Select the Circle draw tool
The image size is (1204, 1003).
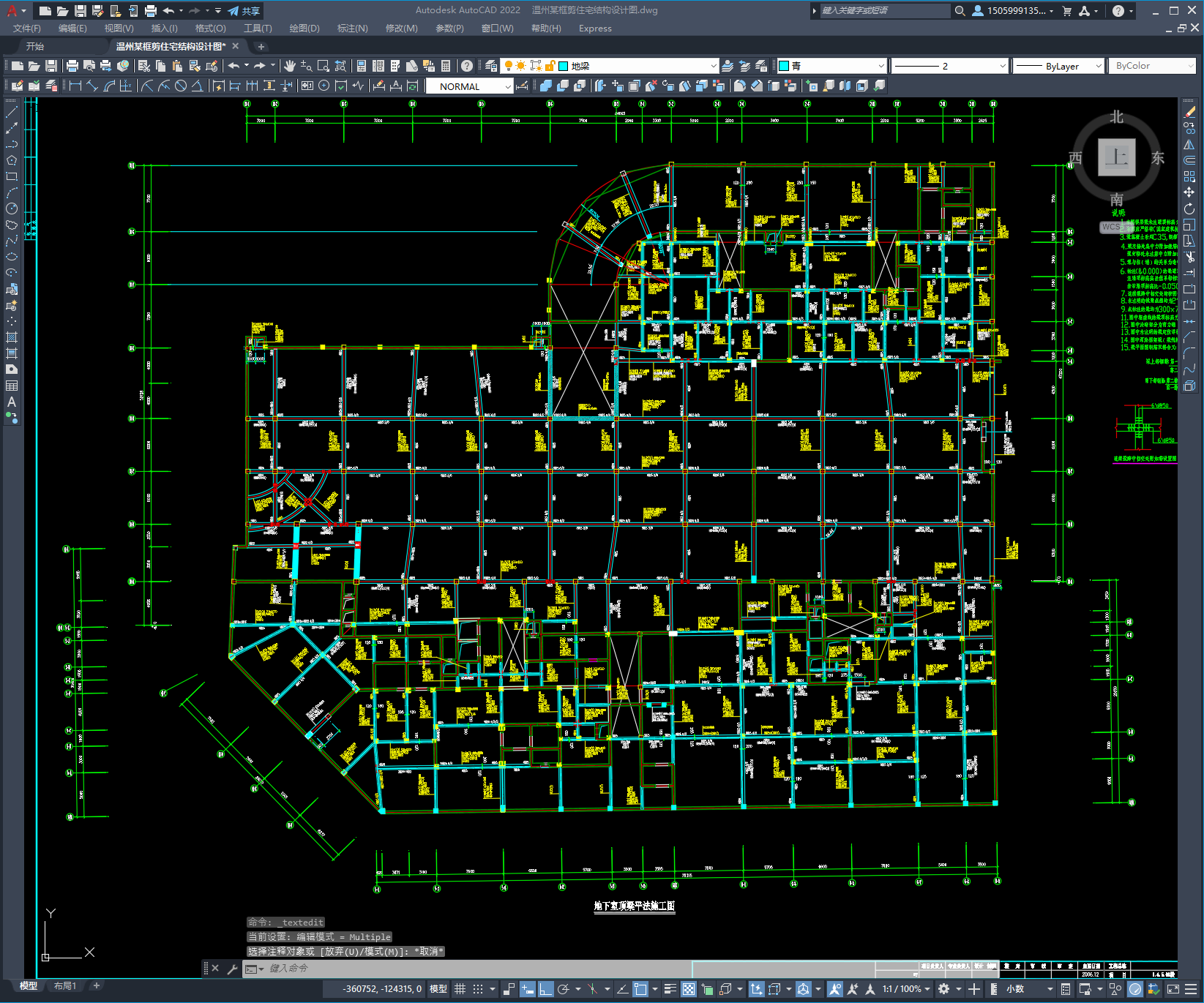point(12,209)
